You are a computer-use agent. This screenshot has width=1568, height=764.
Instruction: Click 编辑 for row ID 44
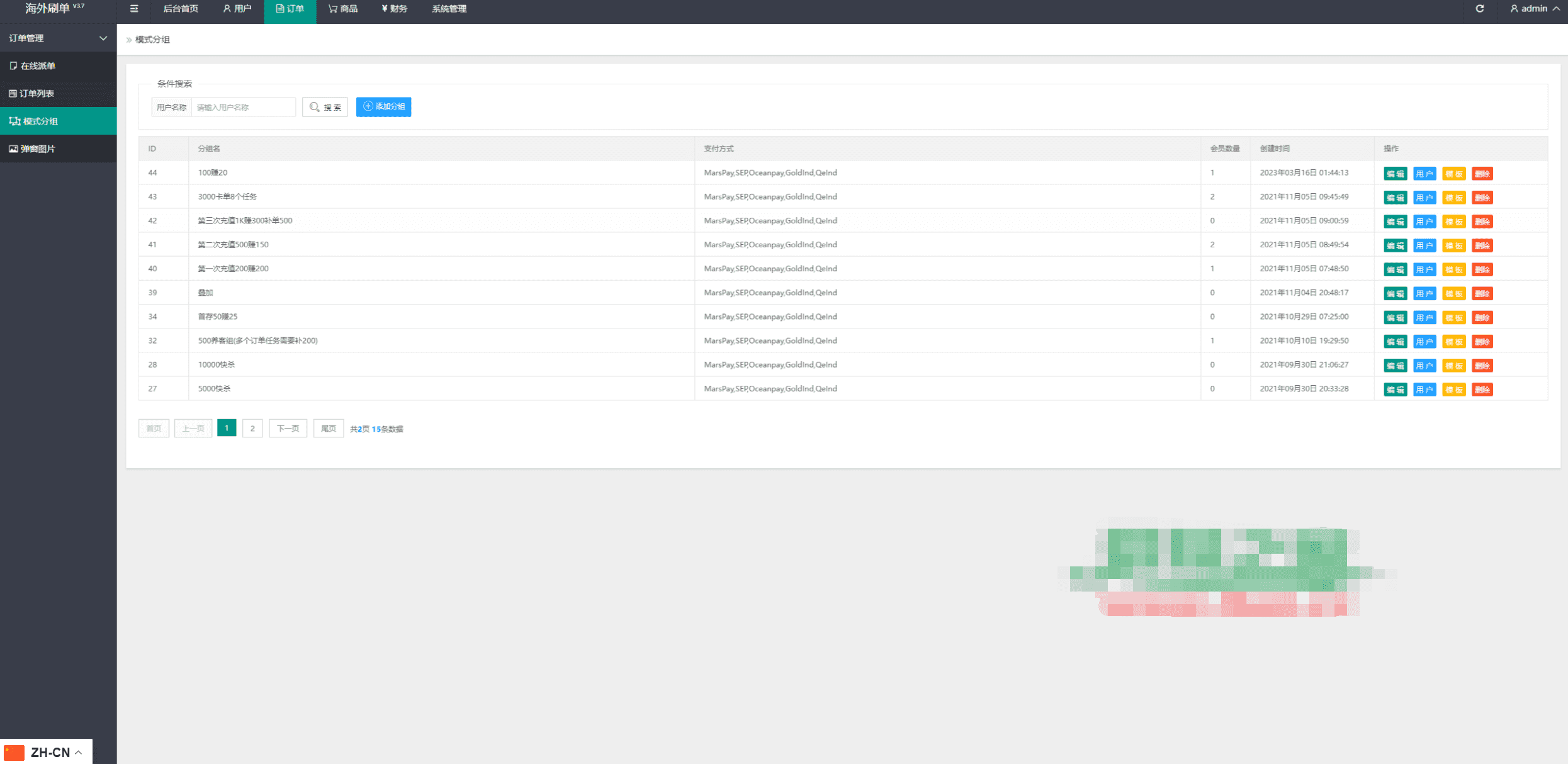(1395, 174)
